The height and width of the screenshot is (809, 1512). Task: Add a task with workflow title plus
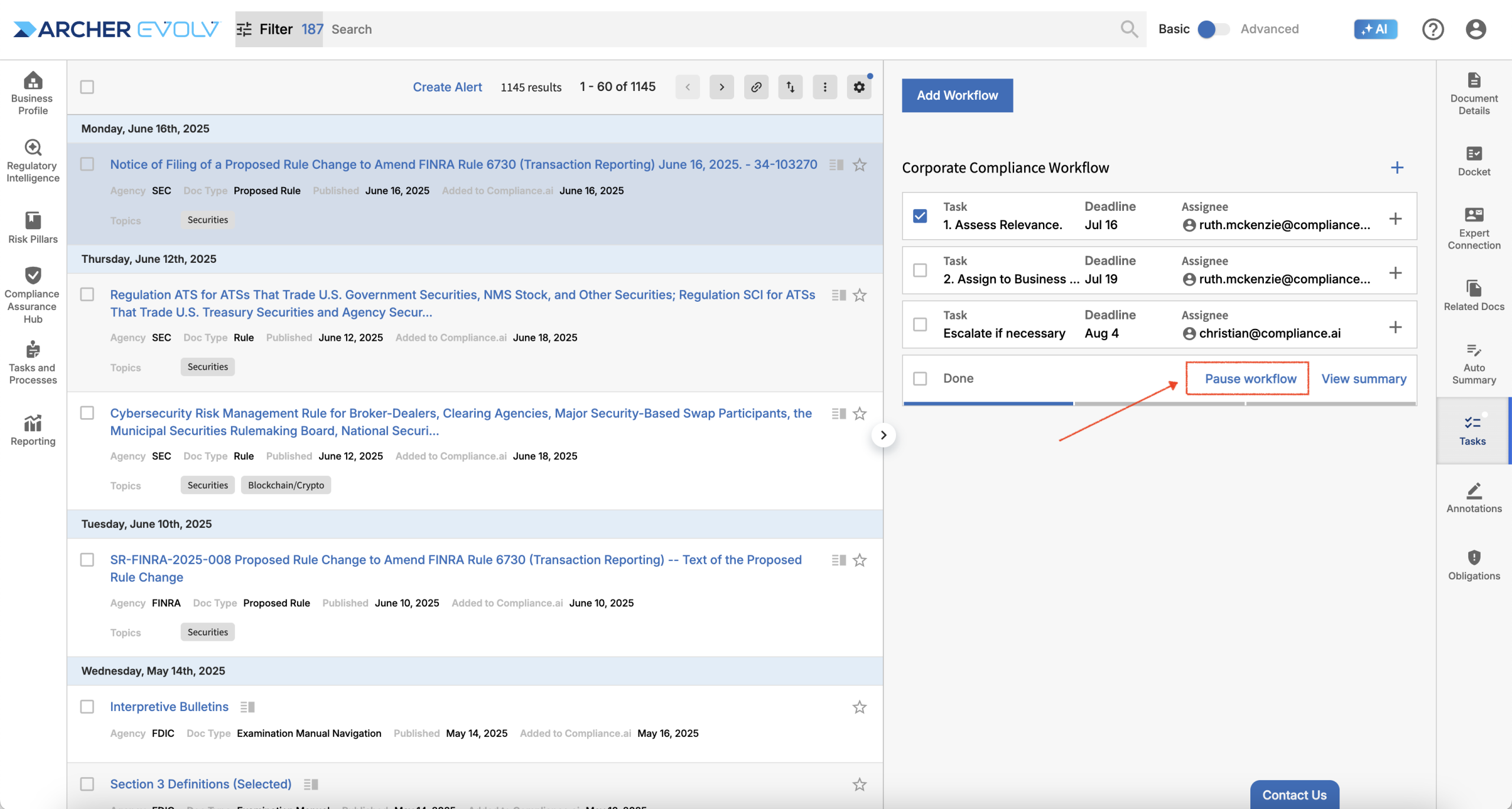pos(1397,168)
